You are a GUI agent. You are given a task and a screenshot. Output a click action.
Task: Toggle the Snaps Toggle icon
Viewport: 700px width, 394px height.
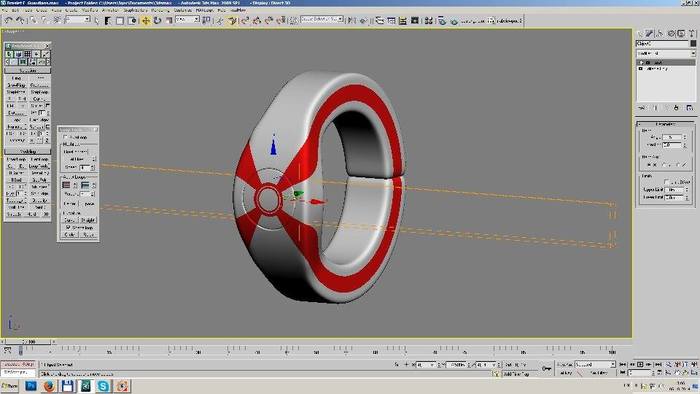pos(245,20)
